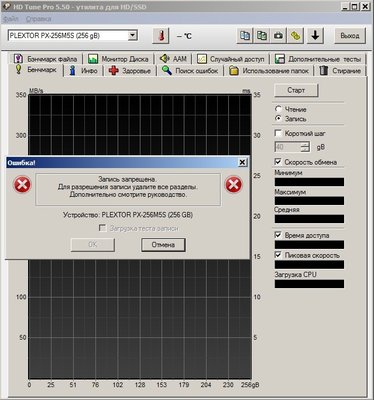The height and width of the screenshot is (400, 374).
Task: Open the Здоровье tab with red cross
Action: coord(130,71)
